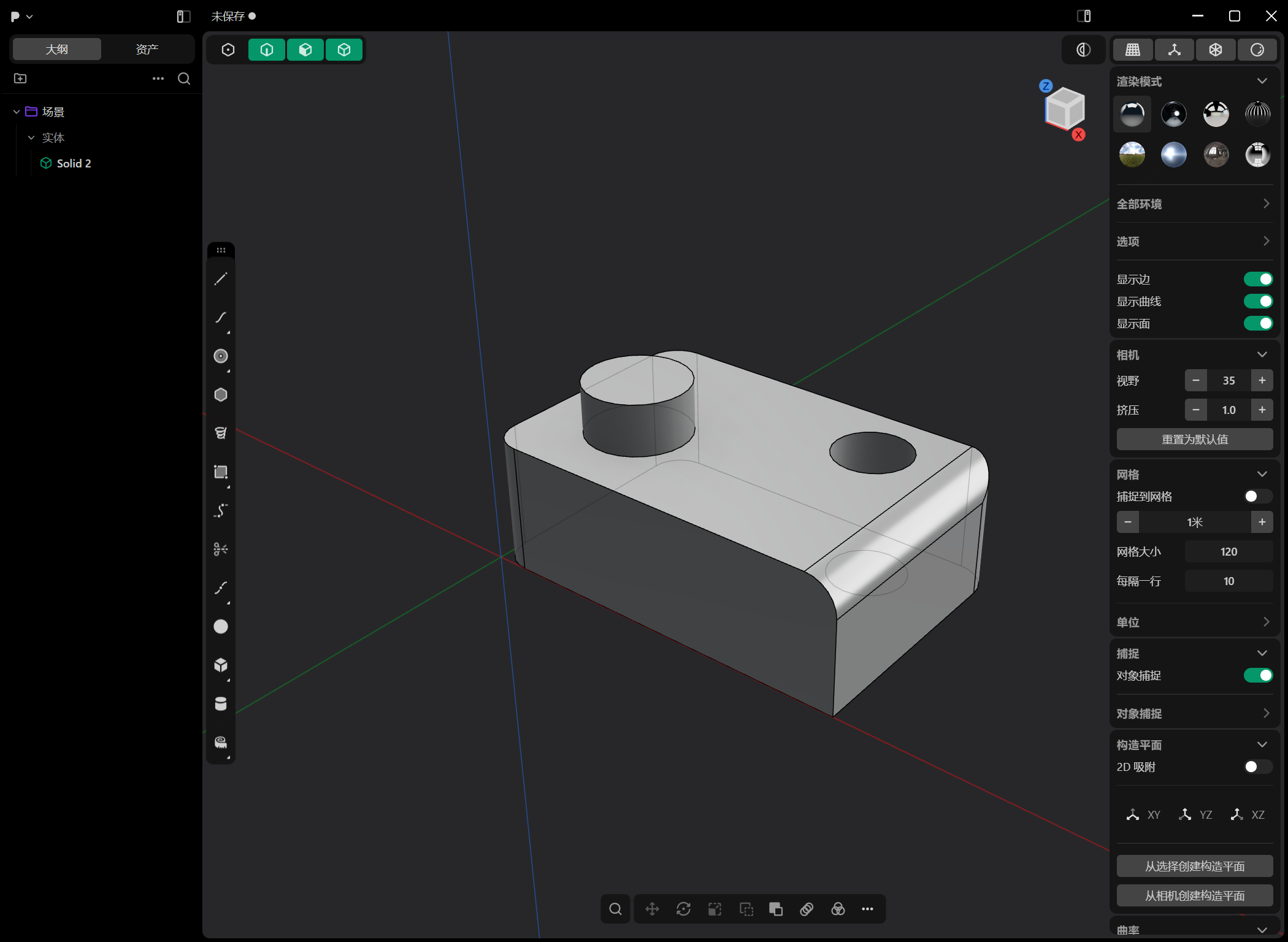Select the polygon hexagon tool
The width and height of the screenshot is (1288, 942).
tap(221, 395)
